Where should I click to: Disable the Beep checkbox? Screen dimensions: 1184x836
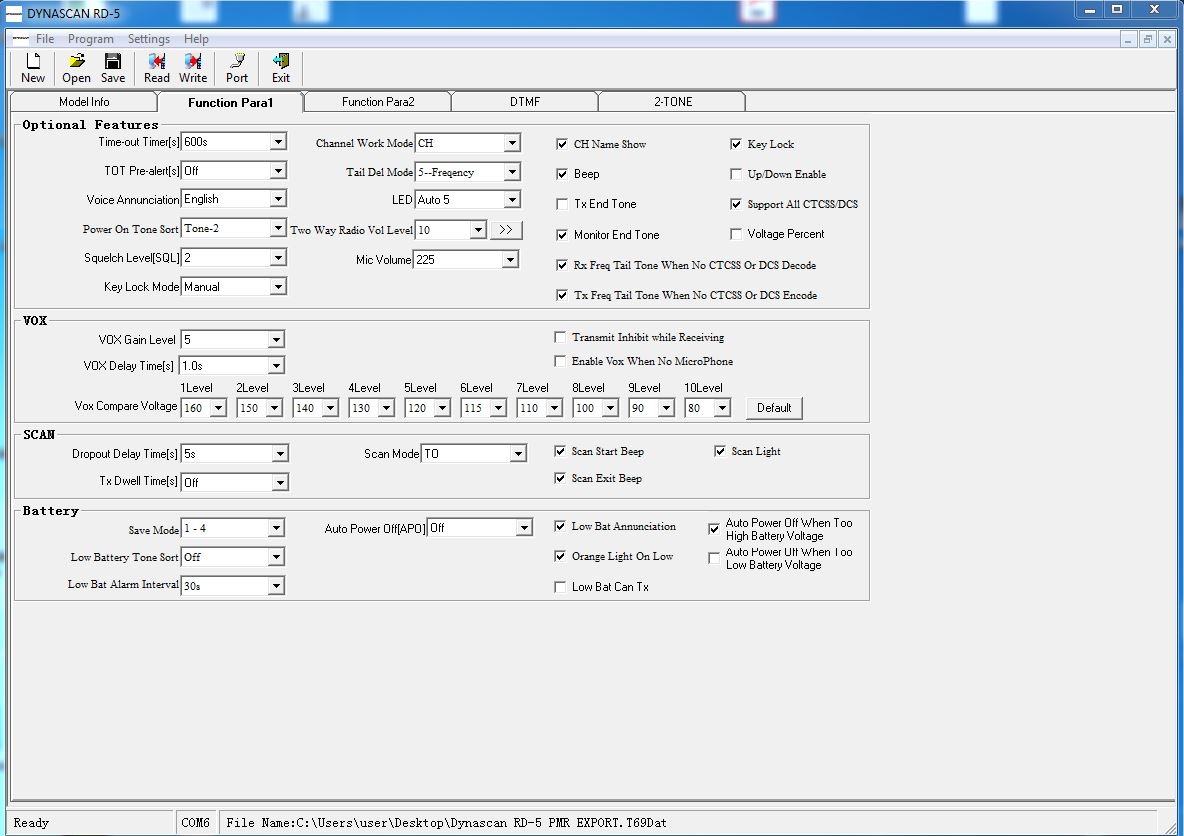point(562,174)
